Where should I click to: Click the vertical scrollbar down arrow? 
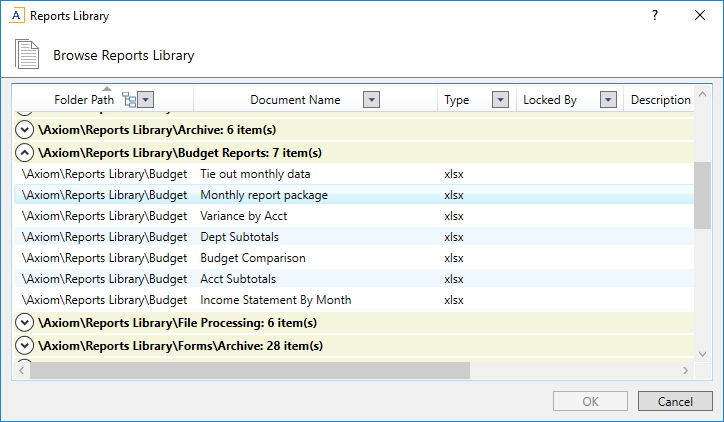pos(702,353)
